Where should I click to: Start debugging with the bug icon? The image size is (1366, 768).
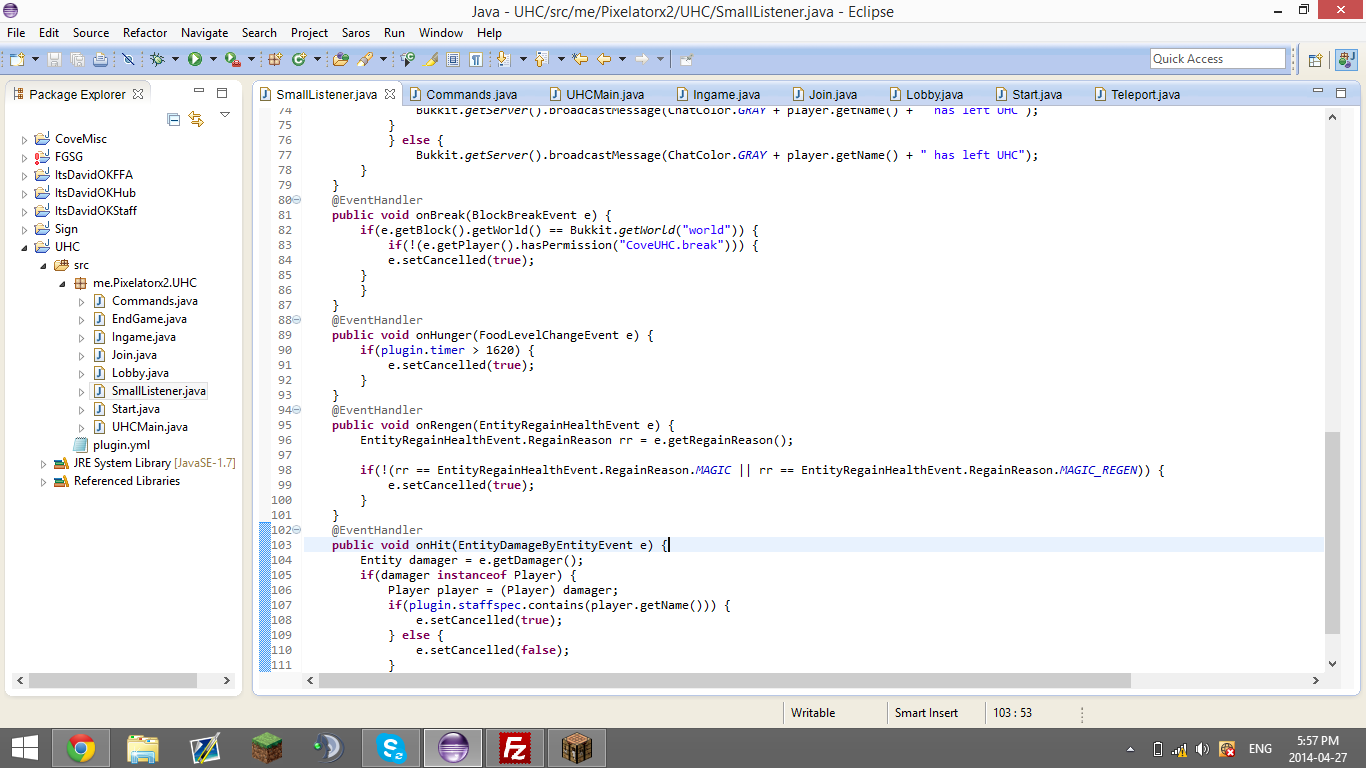[157, 59]
